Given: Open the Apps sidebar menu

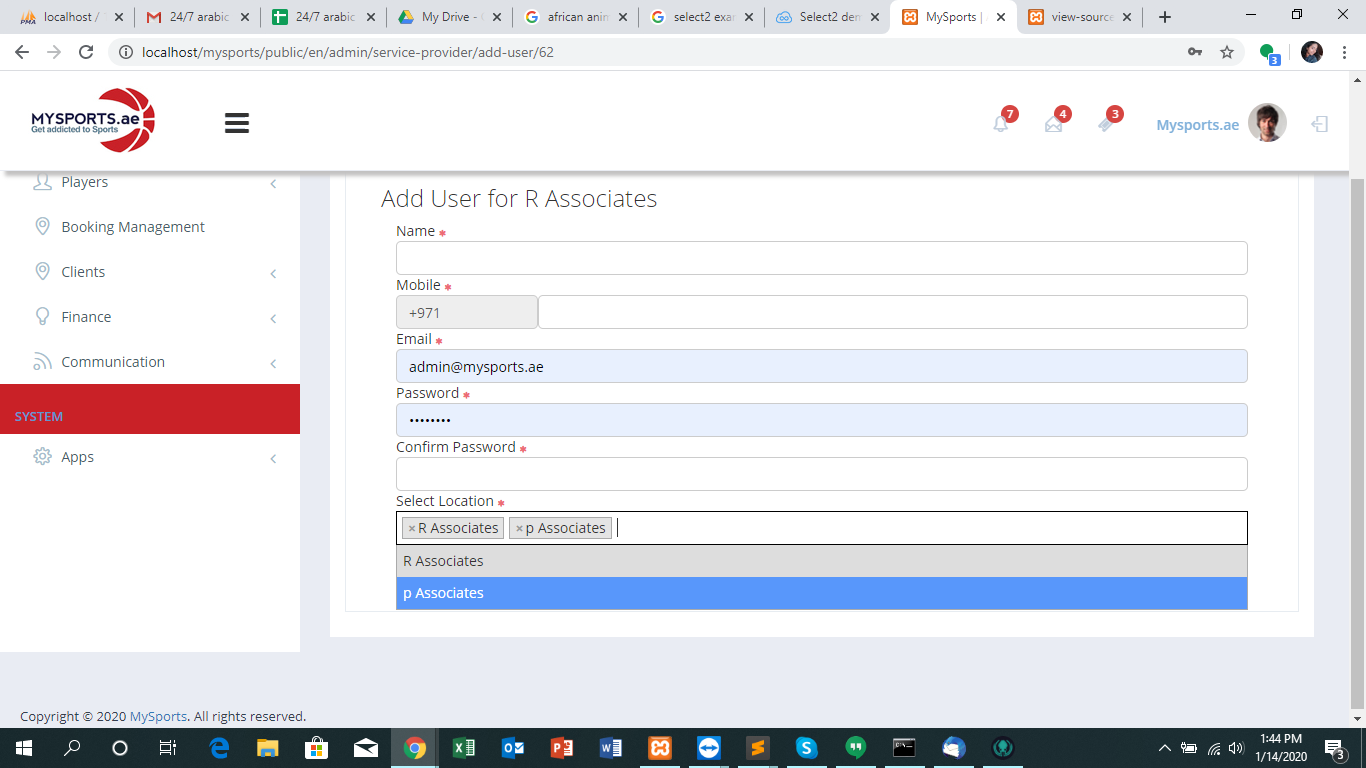Looking at the screenshot, I should pyautogui.click(x=77, y=457).
